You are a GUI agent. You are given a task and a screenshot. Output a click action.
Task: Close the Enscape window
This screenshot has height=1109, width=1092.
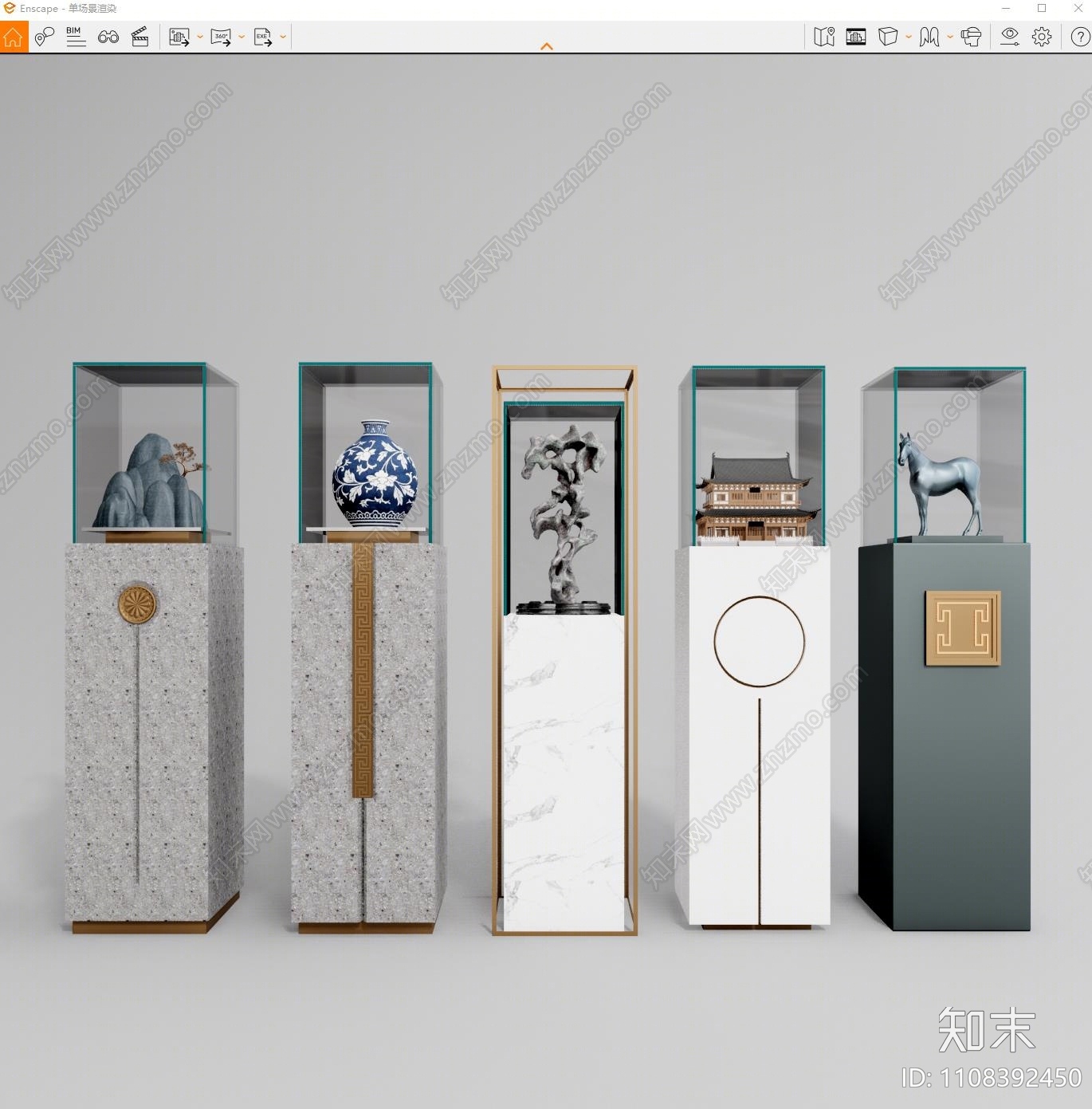pos(1077,8)
